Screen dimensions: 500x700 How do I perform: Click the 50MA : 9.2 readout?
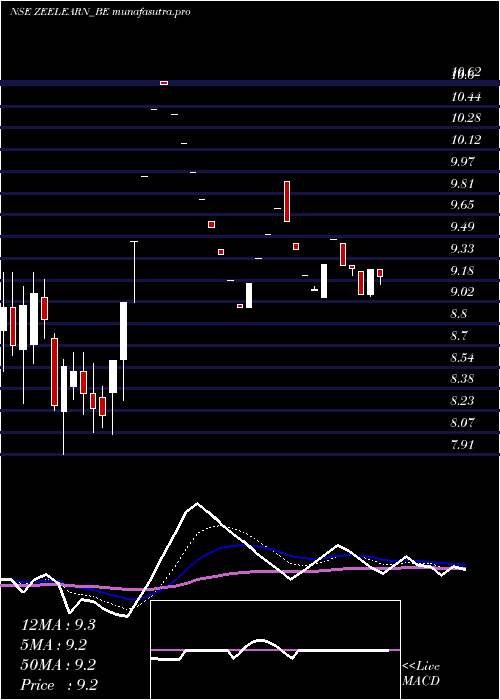coord(58,665)
